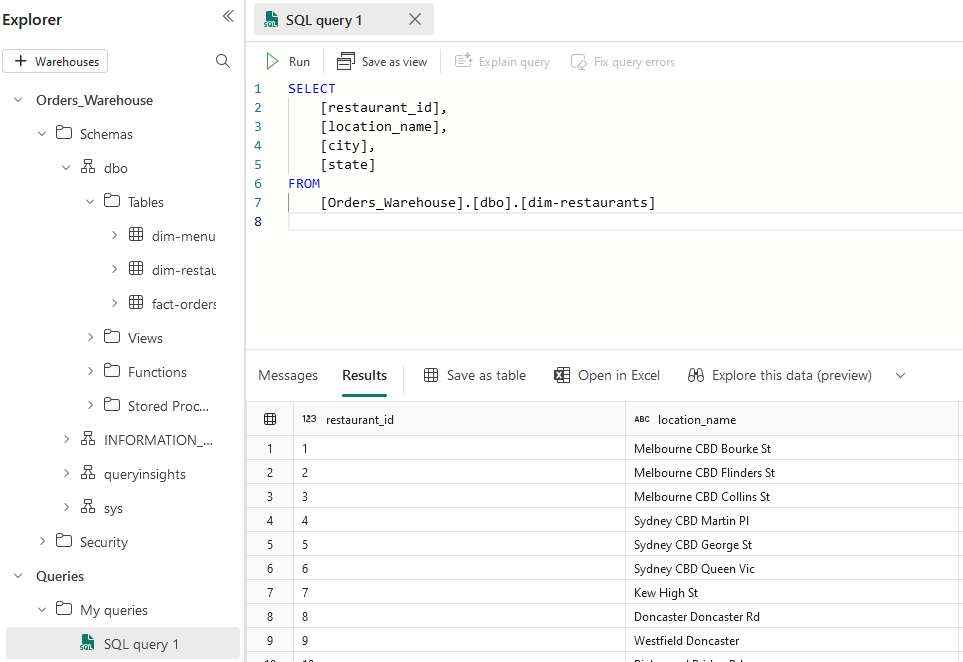The image size is (963, 662).
Task: Collapse the Orders_Warehouse node
Action: coord(18,99)
